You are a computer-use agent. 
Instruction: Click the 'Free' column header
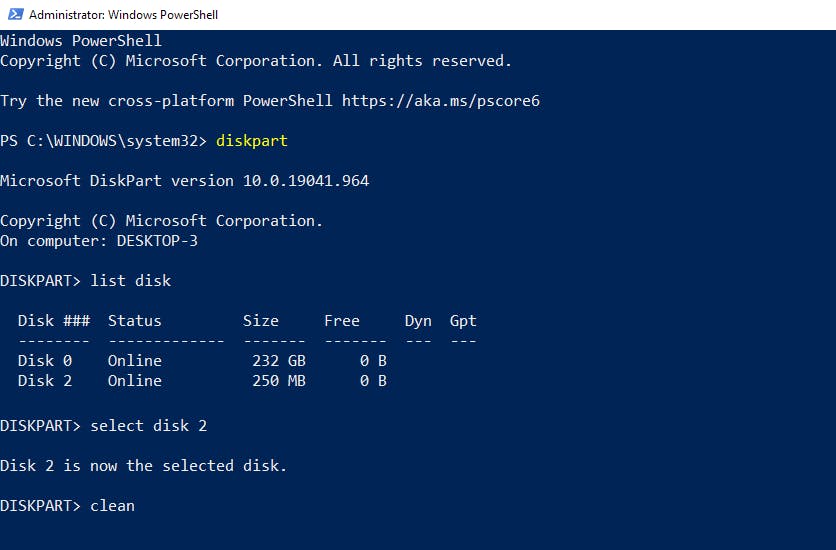pos(342,321)
